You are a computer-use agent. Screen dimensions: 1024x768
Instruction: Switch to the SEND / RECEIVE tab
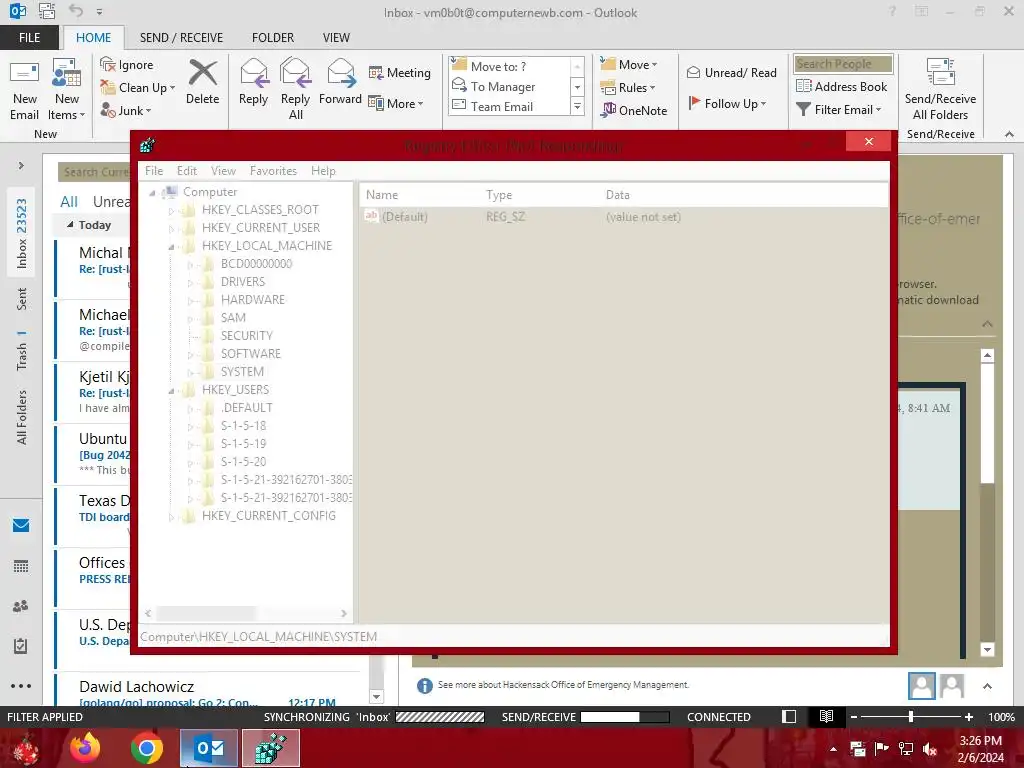181,37
